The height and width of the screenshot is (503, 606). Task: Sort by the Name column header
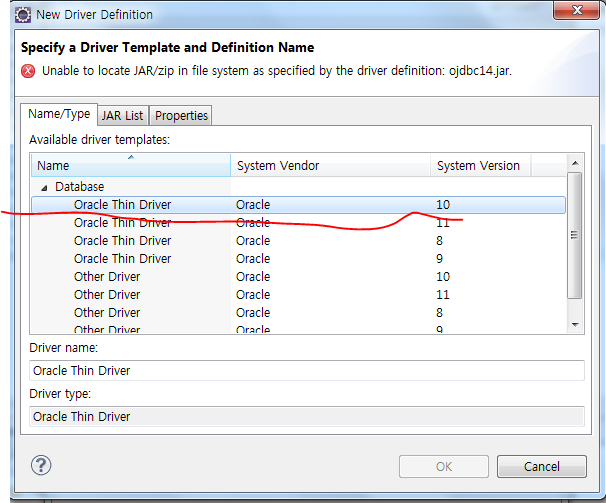tap(131, 165)
